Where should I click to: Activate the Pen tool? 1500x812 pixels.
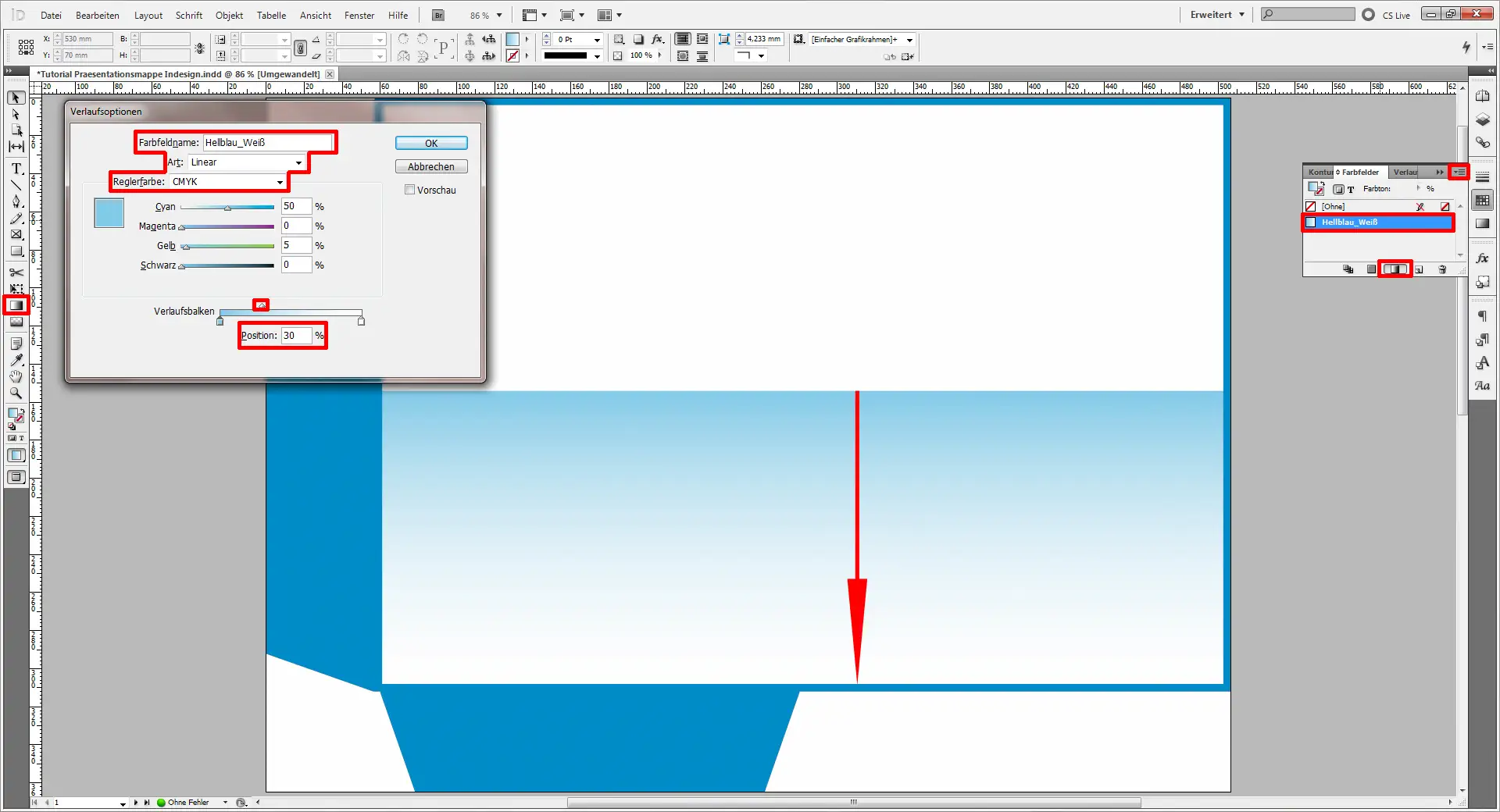(x=16, y=201)
